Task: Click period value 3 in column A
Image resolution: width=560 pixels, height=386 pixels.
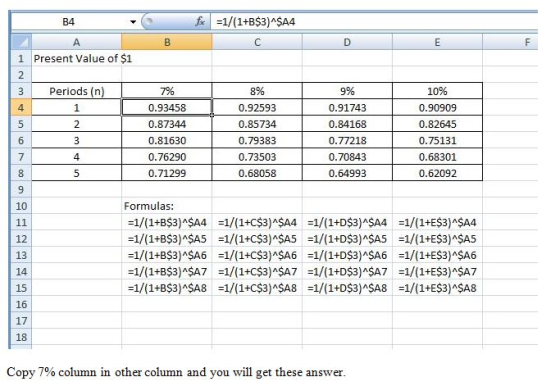Action: (x=76, y=140)
